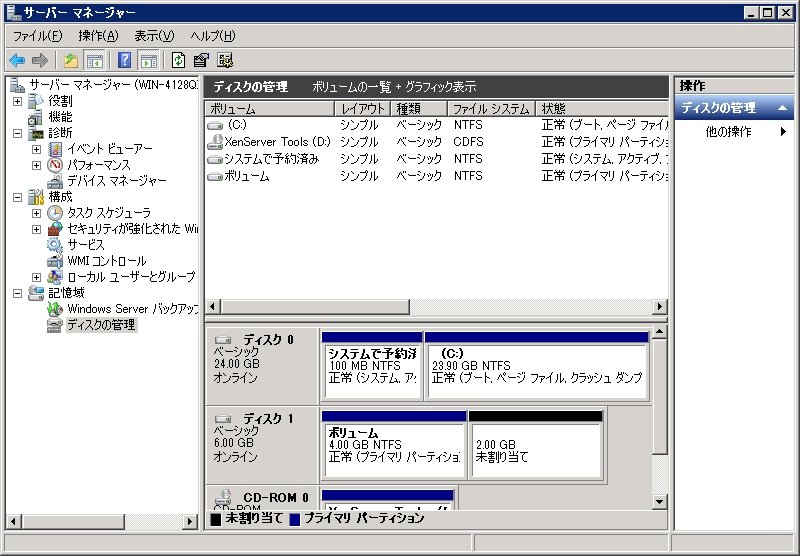Open the 操作(A) menu
This screenshot has height=556, width=800.
pyautogui.click(x=98, y=36)
